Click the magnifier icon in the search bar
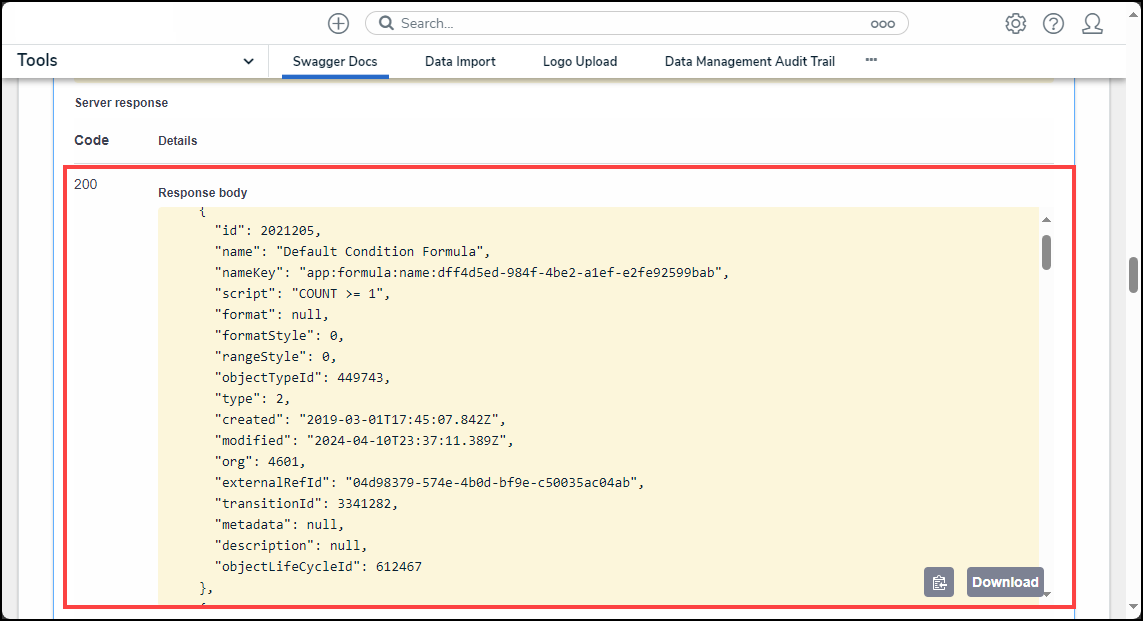Screen dimensions: 1143x621 pos(386,23)
